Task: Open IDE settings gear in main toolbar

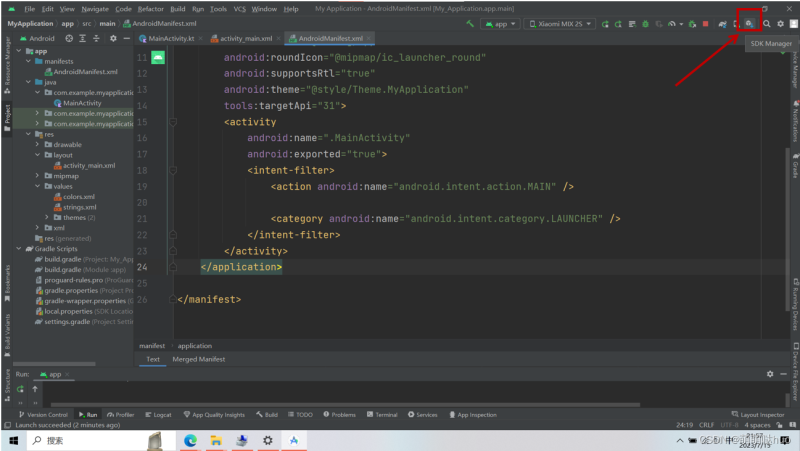Action: 780,23
